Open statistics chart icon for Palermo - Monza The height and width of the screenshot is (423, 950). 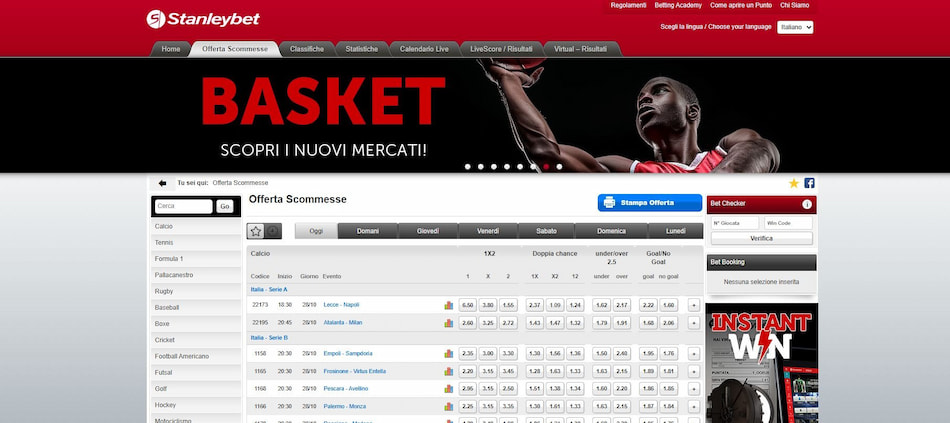click(x=448, y=407)
